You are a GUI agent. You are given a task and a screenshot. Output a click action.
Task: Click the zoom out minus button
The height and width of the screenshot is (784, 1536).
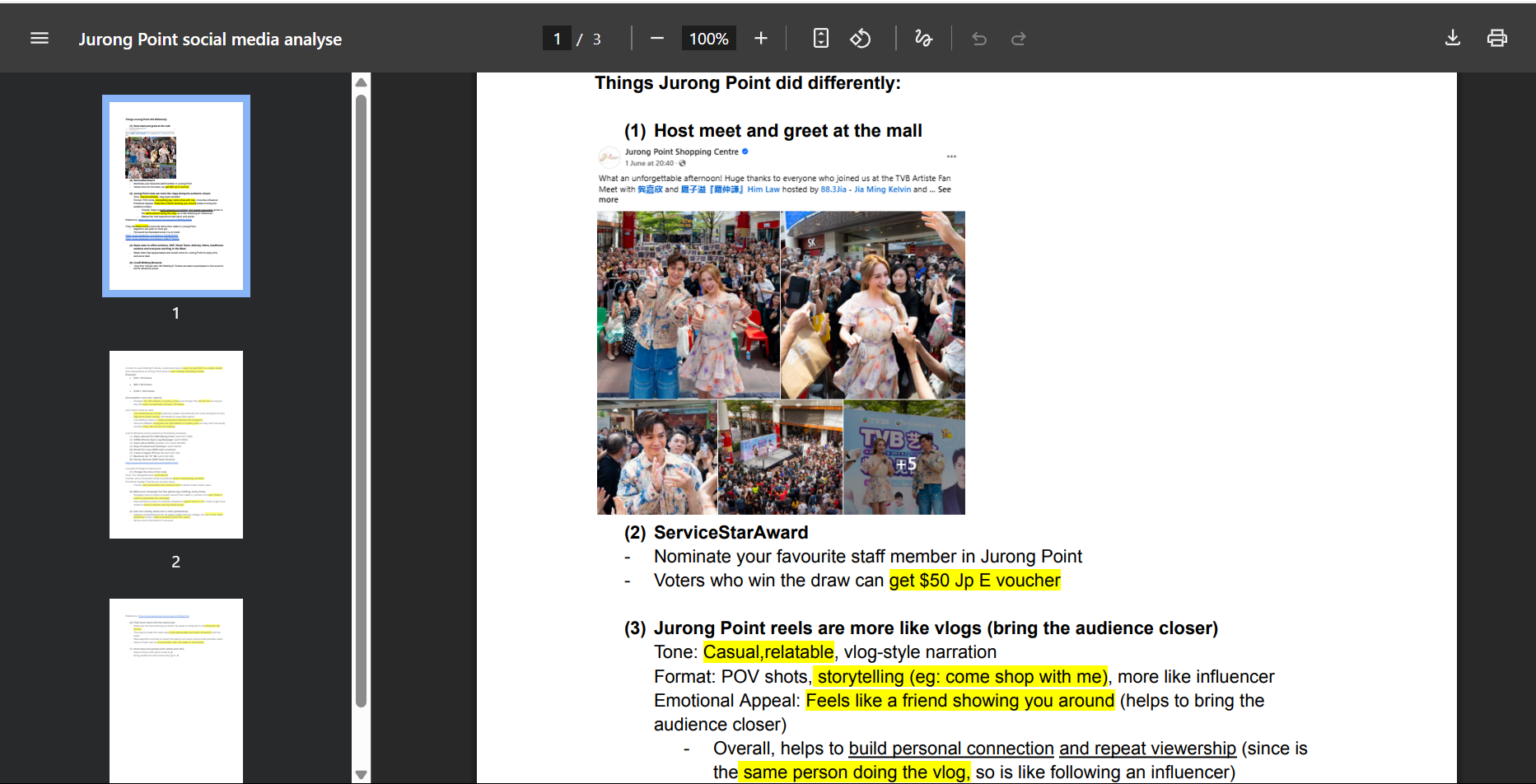point(656,39)
